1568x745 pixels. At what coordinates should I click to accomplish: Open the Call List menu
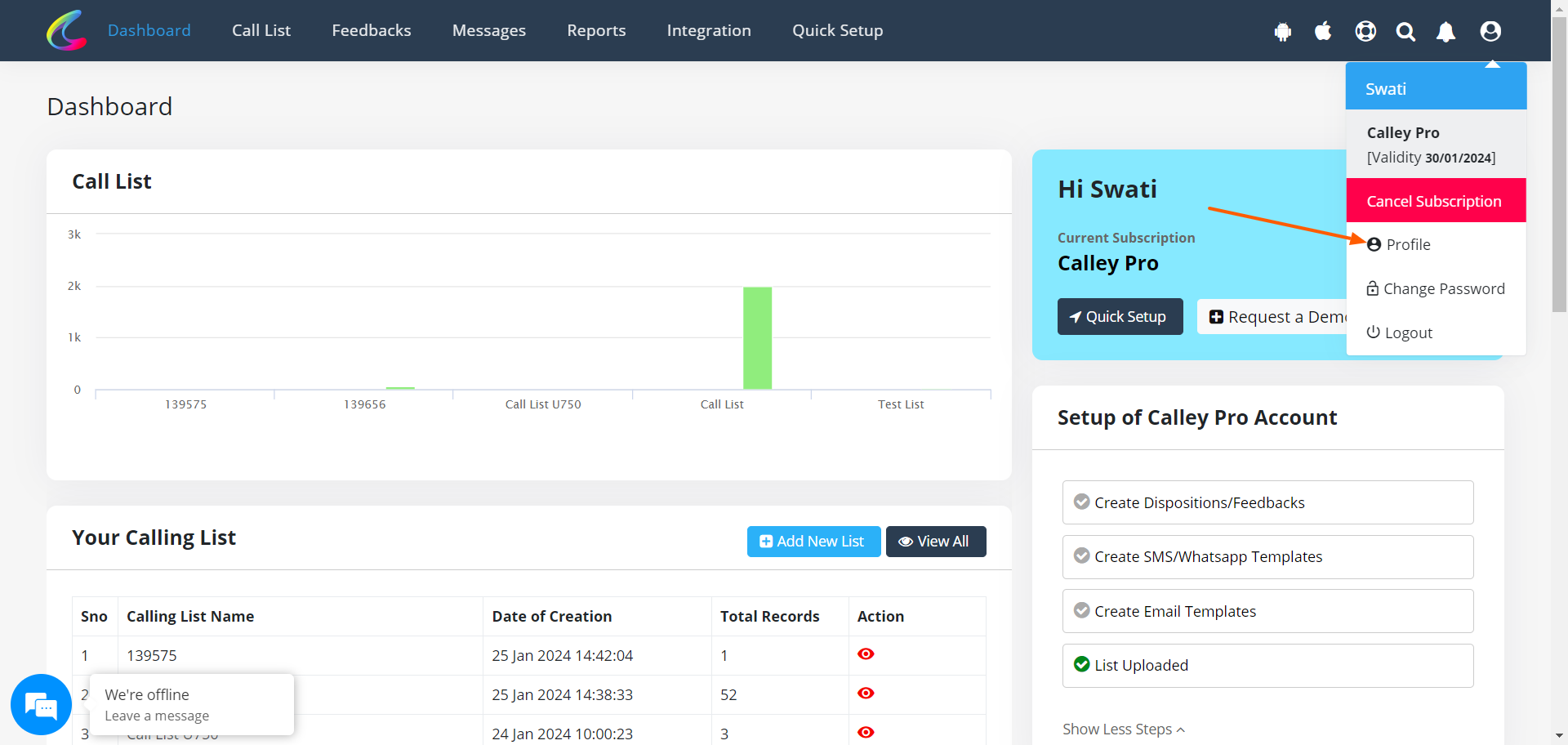coord(261,30)
